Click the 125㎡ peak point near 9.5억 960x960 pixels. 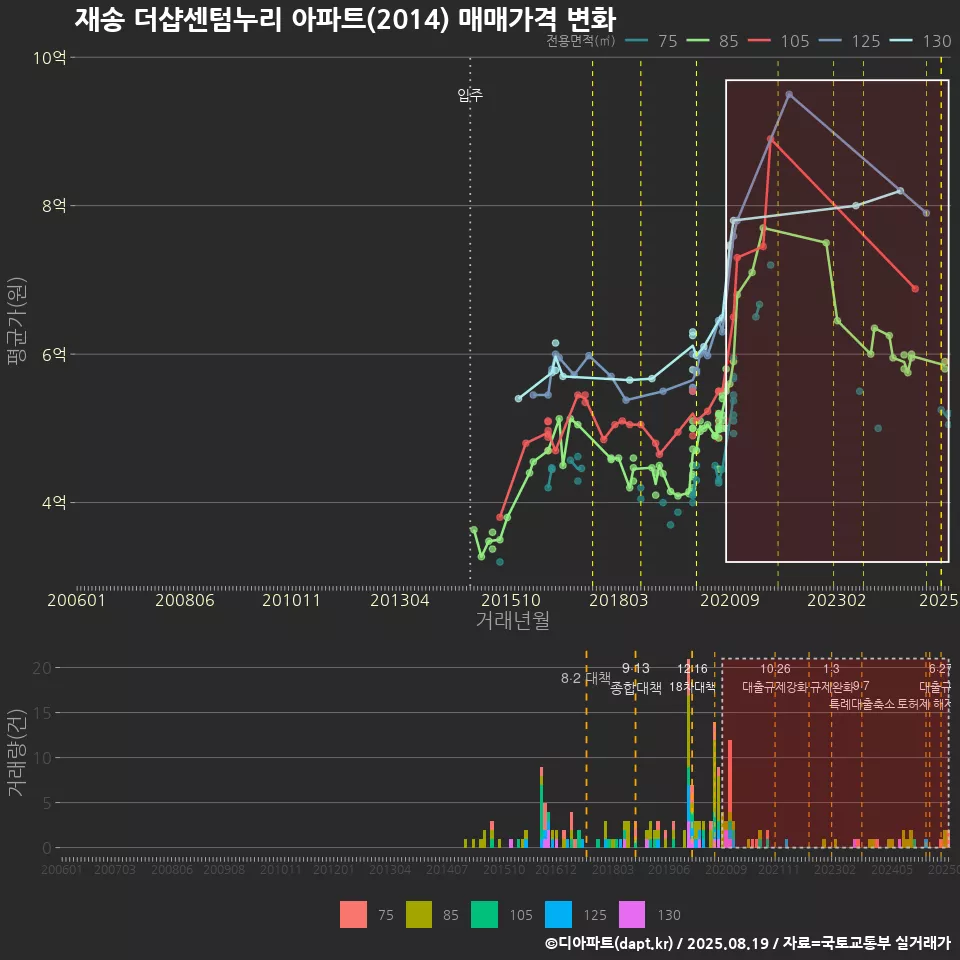tap(789, 94)
